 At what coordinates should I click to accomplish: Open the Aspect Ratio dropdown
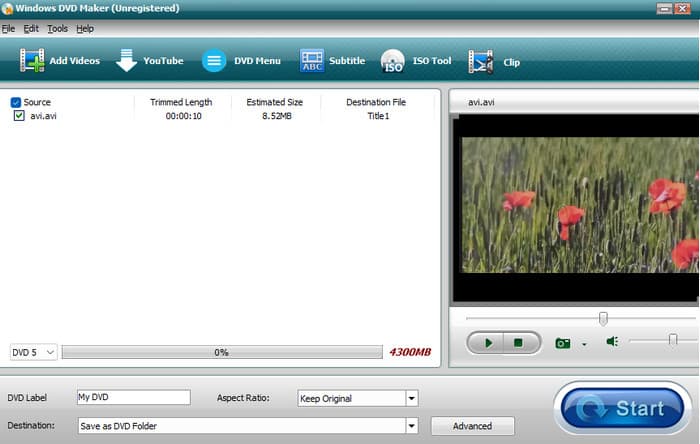pos(411,398)
